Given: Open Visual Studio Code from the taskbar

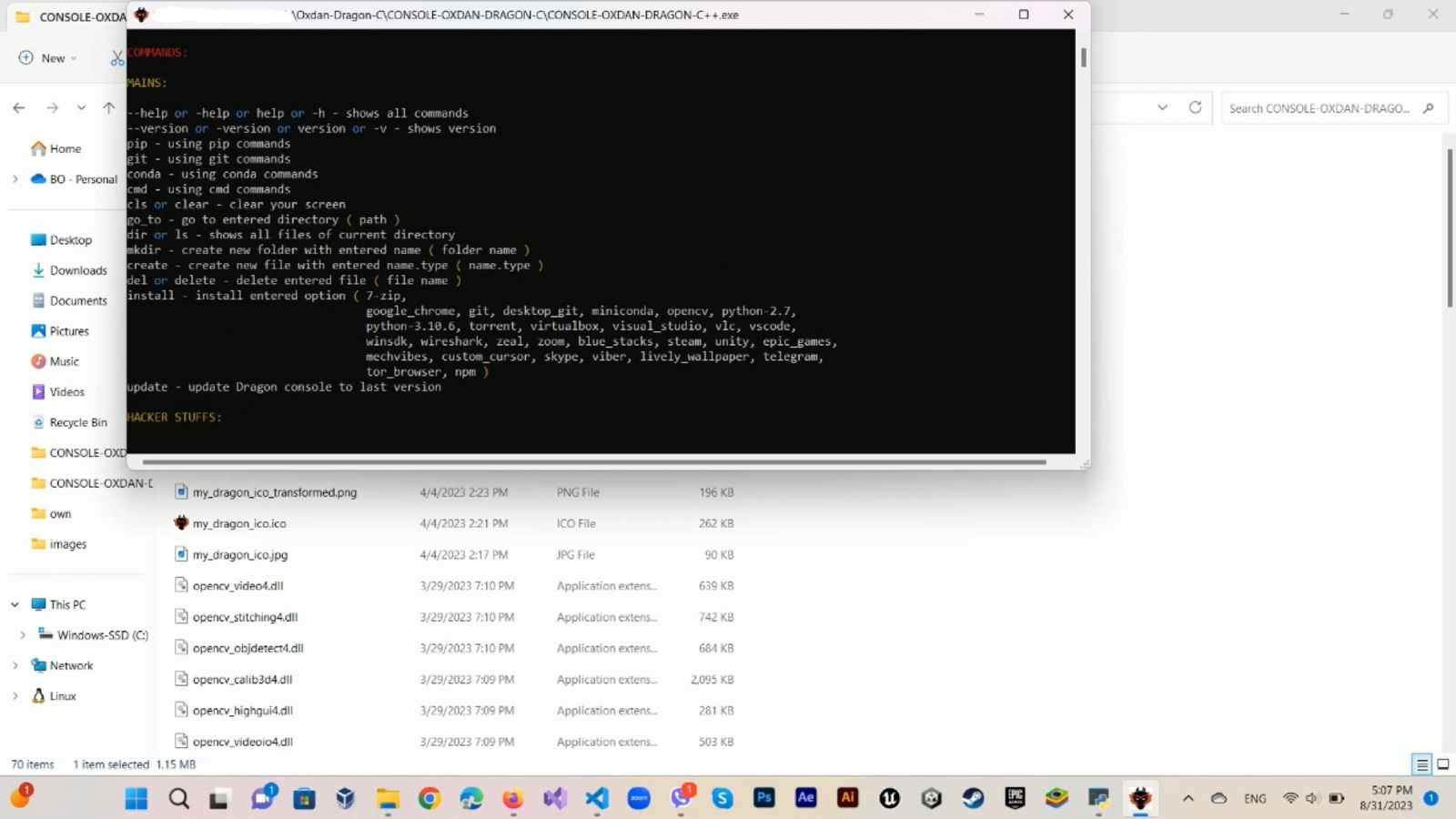Looking at the screenshot, I should coord(596,798).
